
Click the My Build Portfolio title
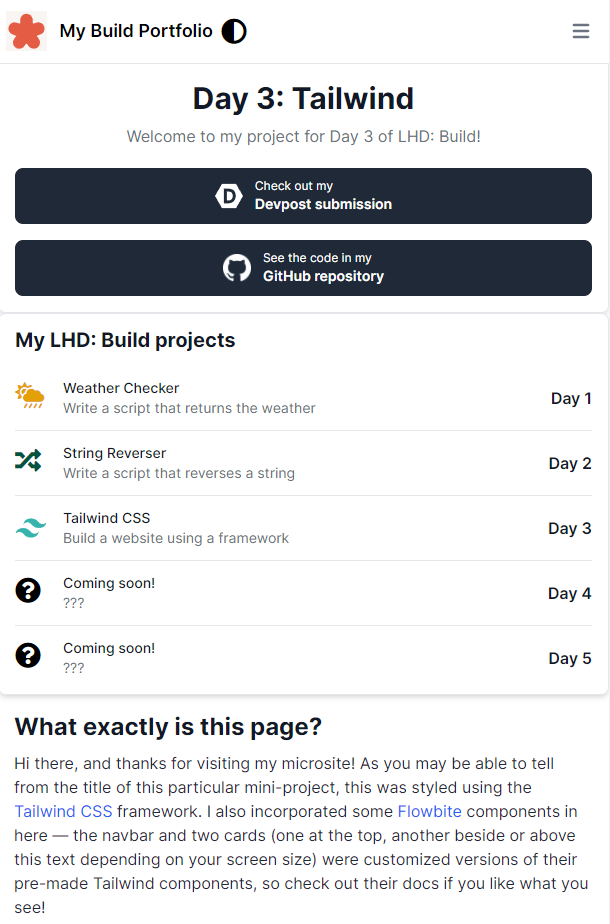[136, 31]
